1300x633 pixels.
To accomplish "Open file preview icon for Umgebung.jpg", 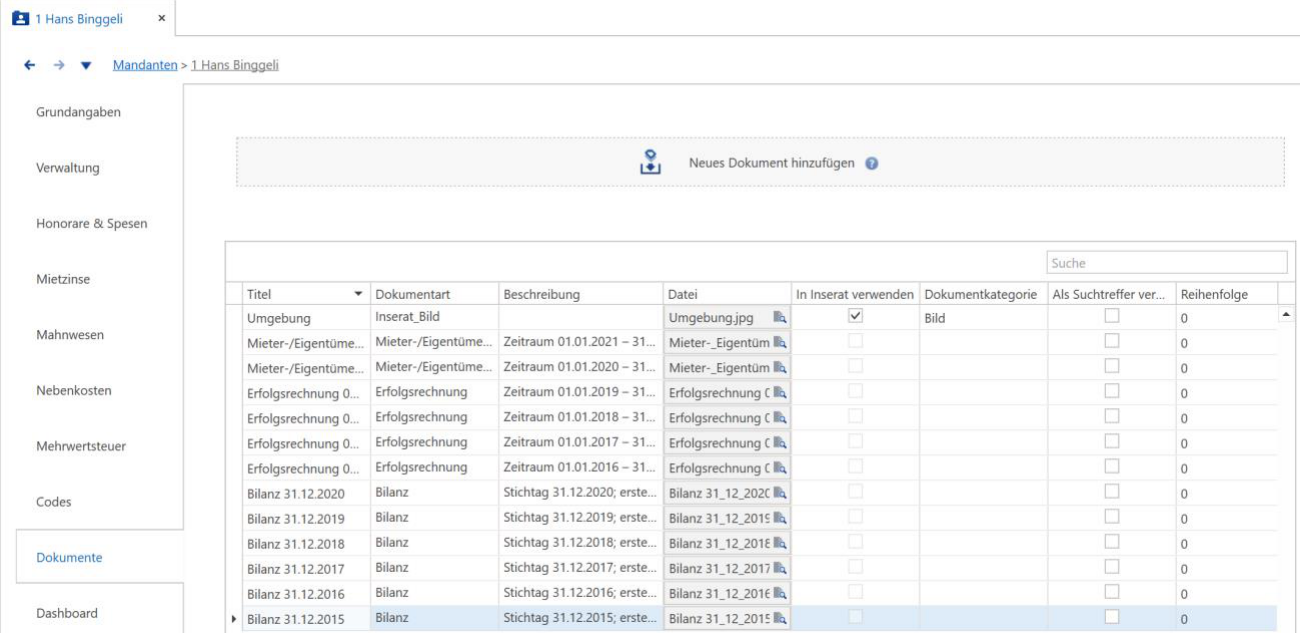I will (779, 318).
